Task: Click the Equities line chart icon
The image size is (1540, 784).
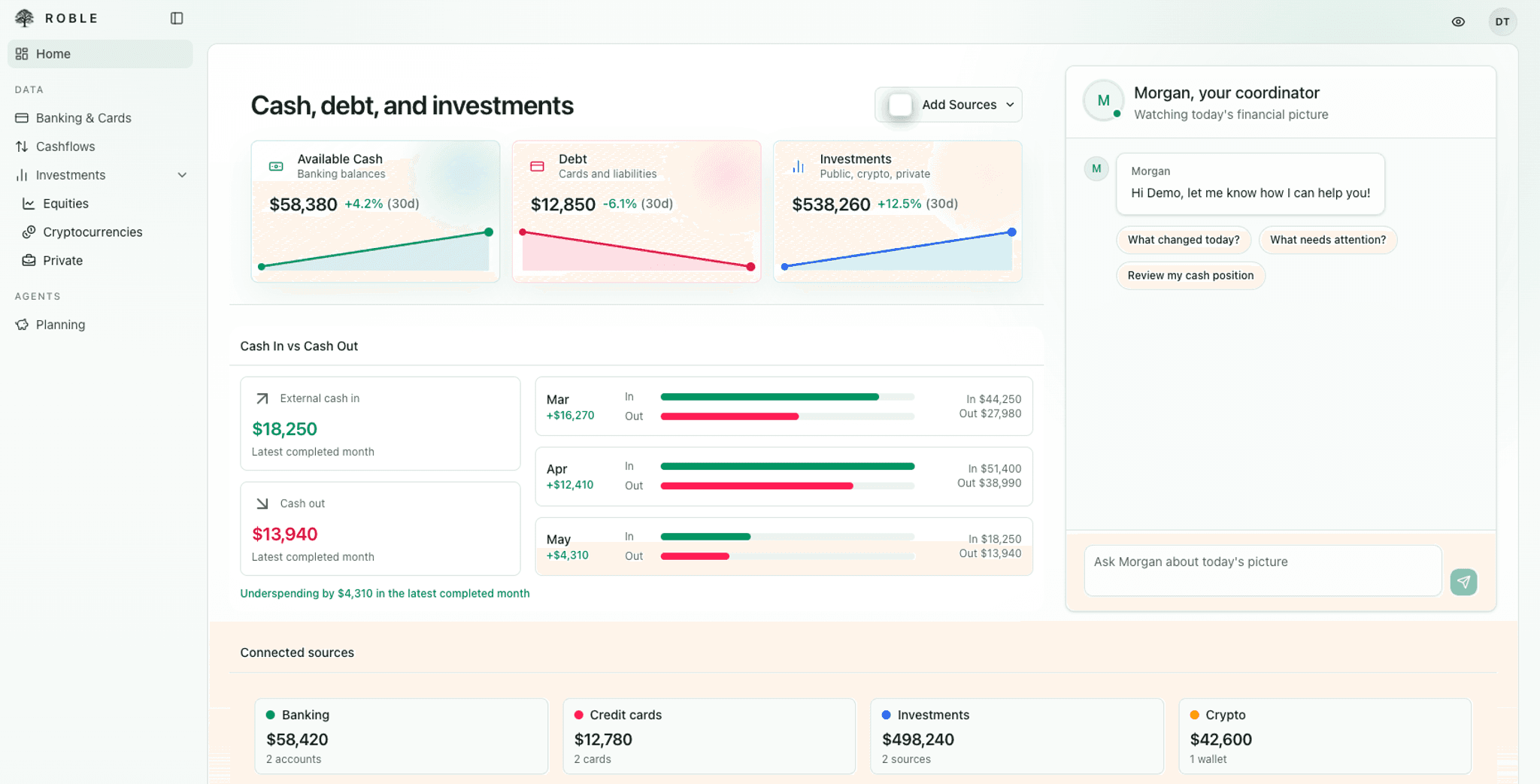Action: tap(29, 204)
